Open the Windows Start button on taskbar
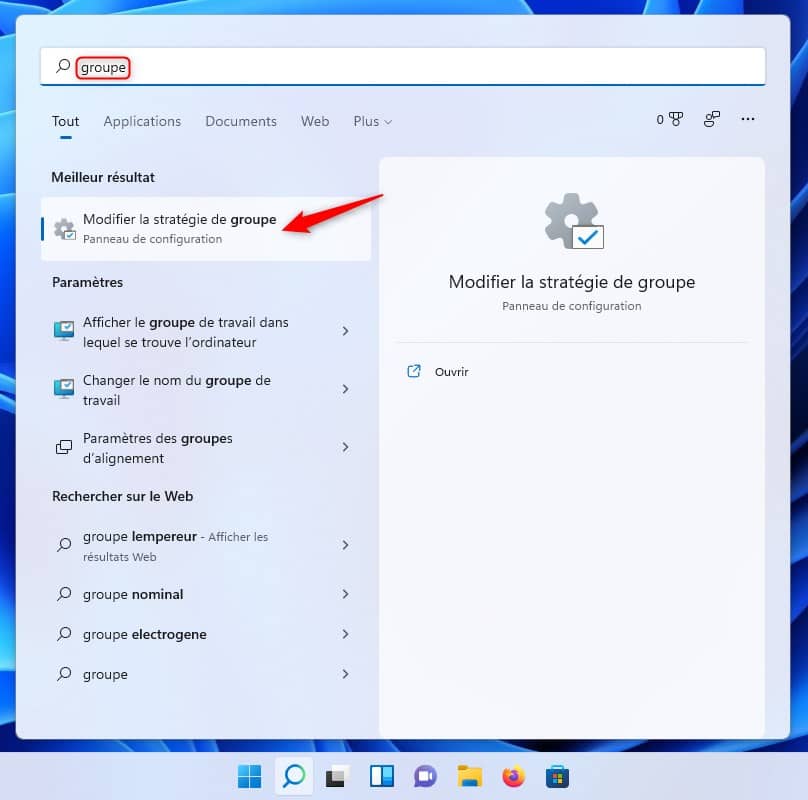The image size is (808, 800). point(249,776)
